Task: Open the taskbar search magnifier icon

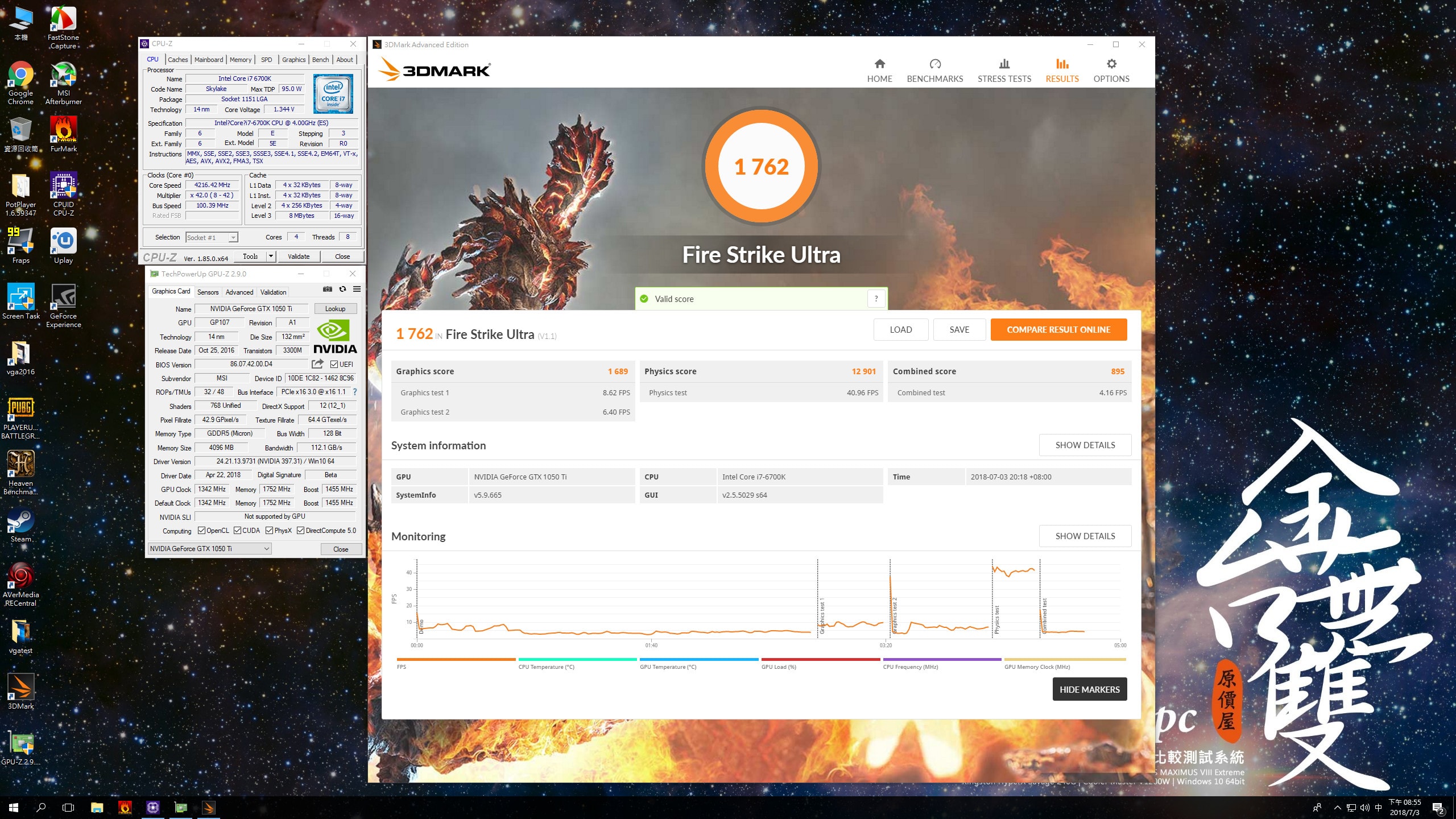Action: coord(41,808)
